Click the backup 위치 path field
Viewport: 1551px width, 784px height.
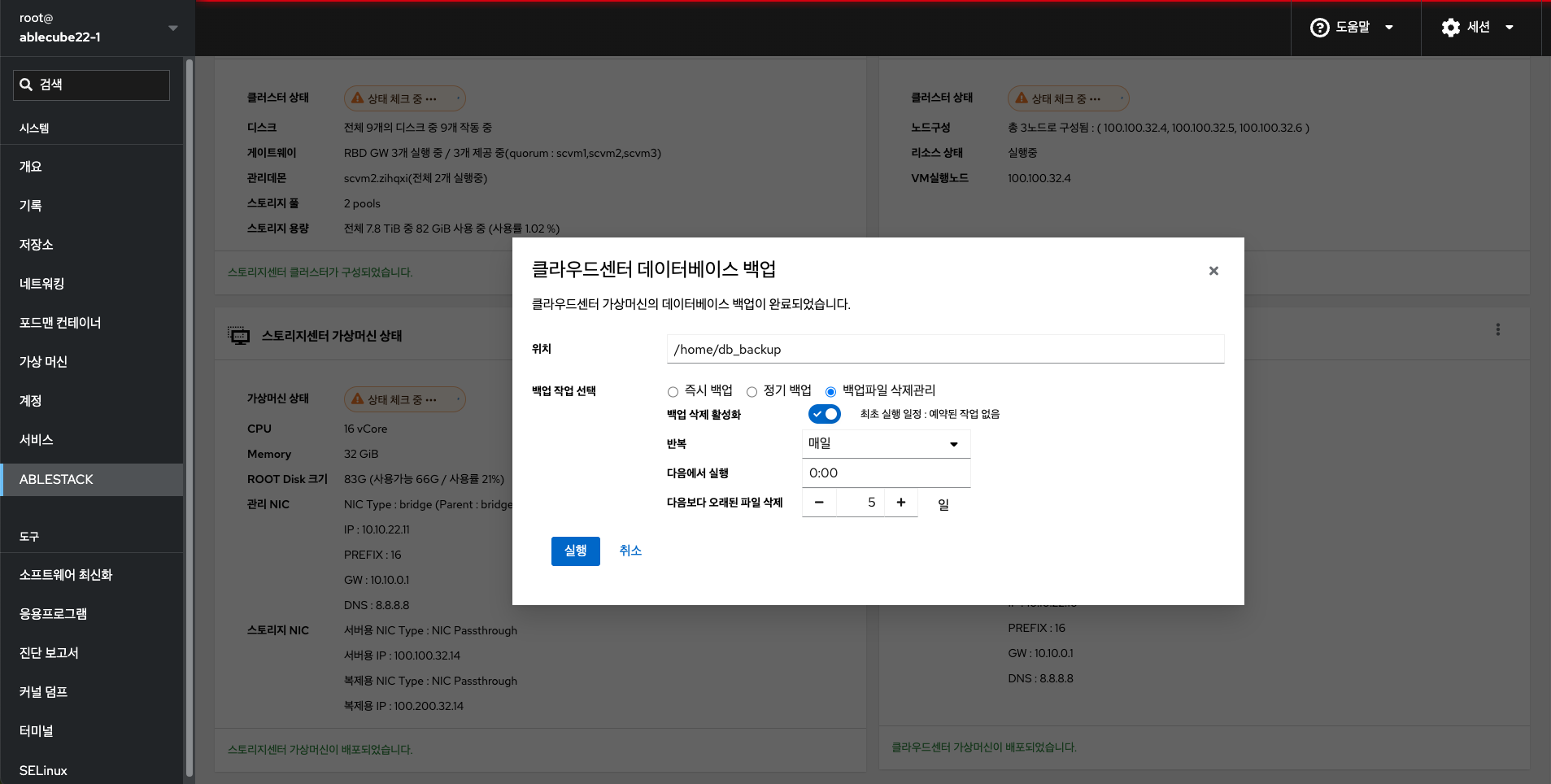tap(944, 350)
